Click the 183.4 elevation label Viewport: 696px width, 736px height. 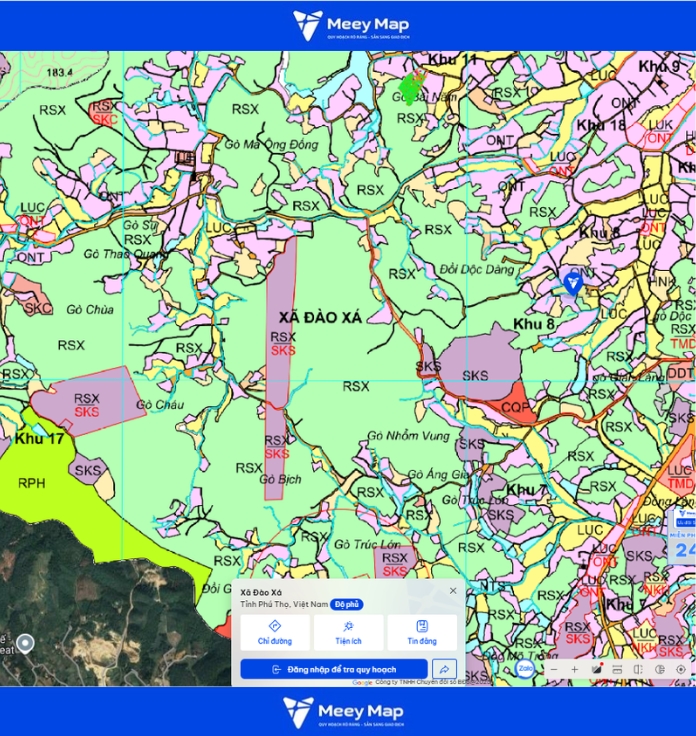(x=60, y=72)
